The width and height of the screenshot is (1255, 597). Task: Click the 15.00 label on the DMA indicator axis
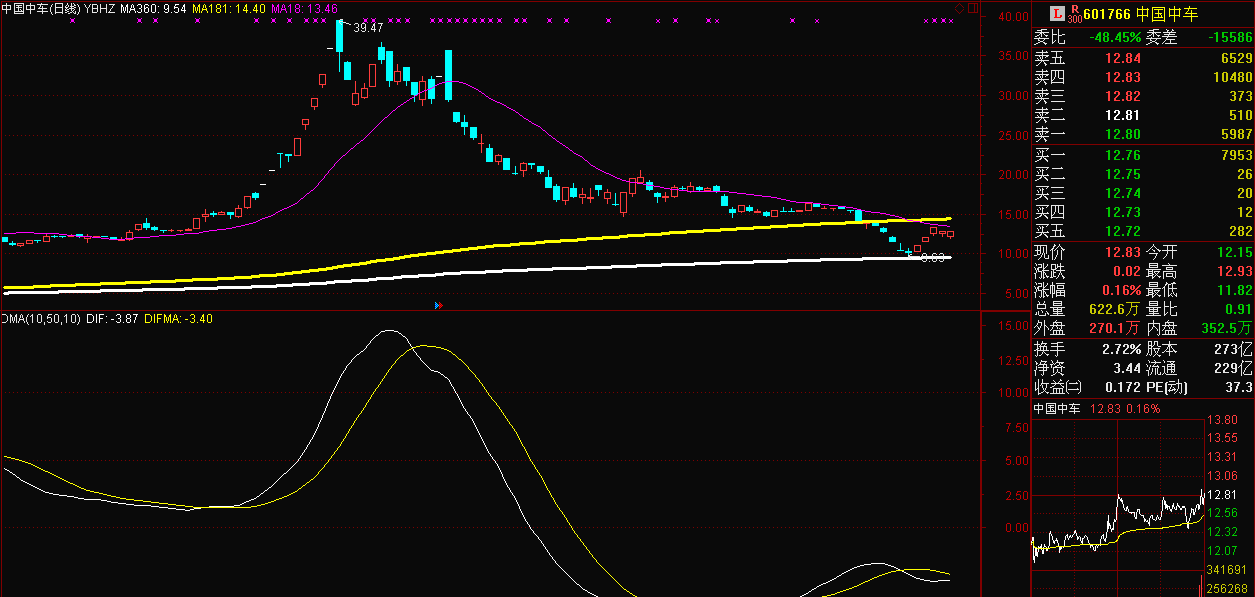pos(1015,326)
